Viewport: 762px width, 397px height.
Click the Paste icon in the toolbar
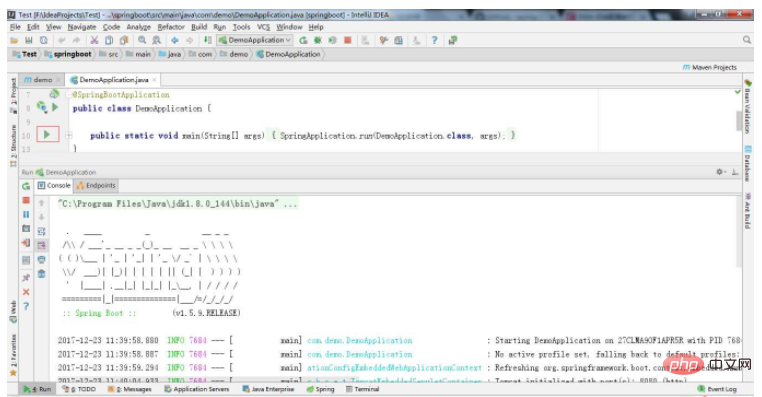pyautogui.click(x=124, y=40)
